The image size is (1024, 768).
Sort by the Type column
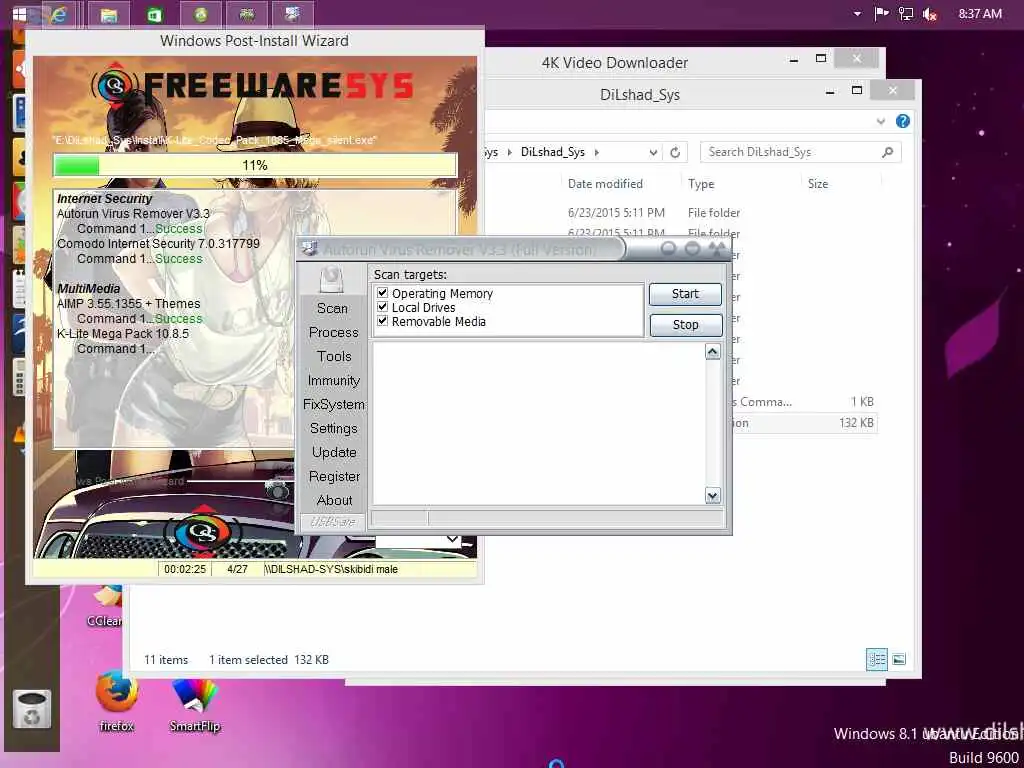701,184
